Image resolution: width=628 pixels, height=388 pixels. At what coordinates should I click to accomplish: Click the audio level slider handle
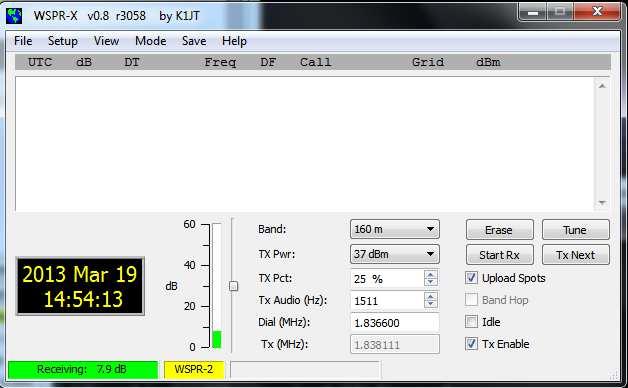tap(233, 286)
